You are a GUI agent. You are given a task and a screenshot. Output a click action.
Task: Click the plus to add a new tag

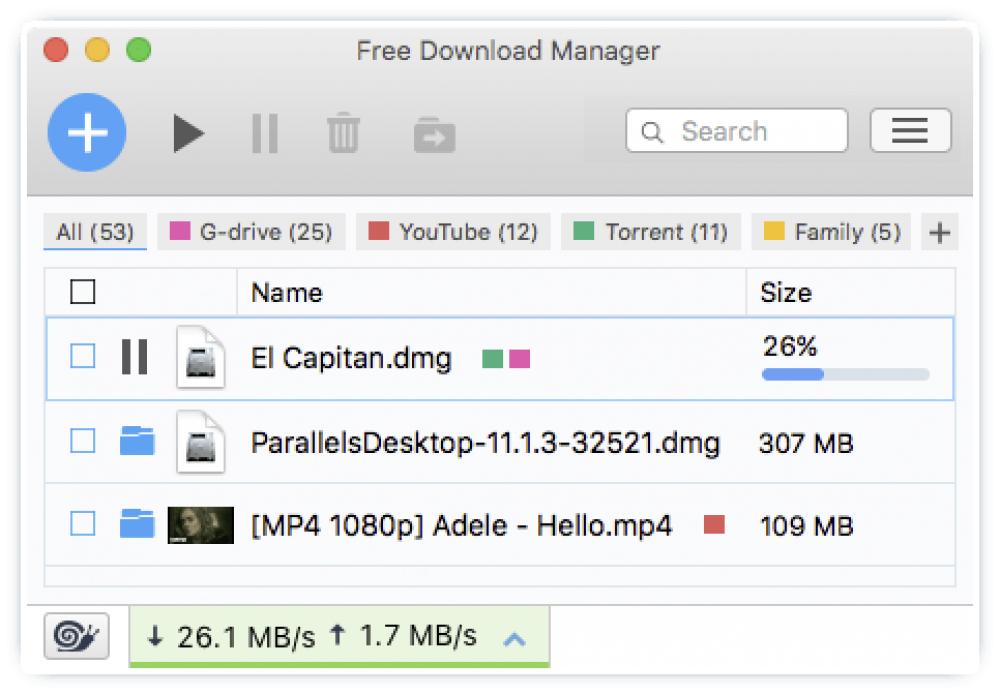(x=938, y=231)
